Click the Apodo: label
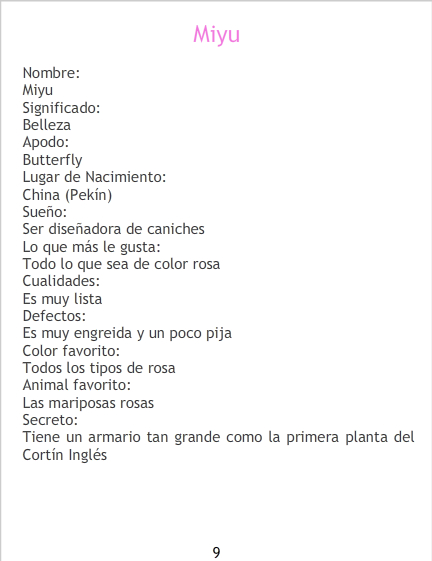This screenshot has width=432, height=561. pyautogui.click(x=45, y=142)
